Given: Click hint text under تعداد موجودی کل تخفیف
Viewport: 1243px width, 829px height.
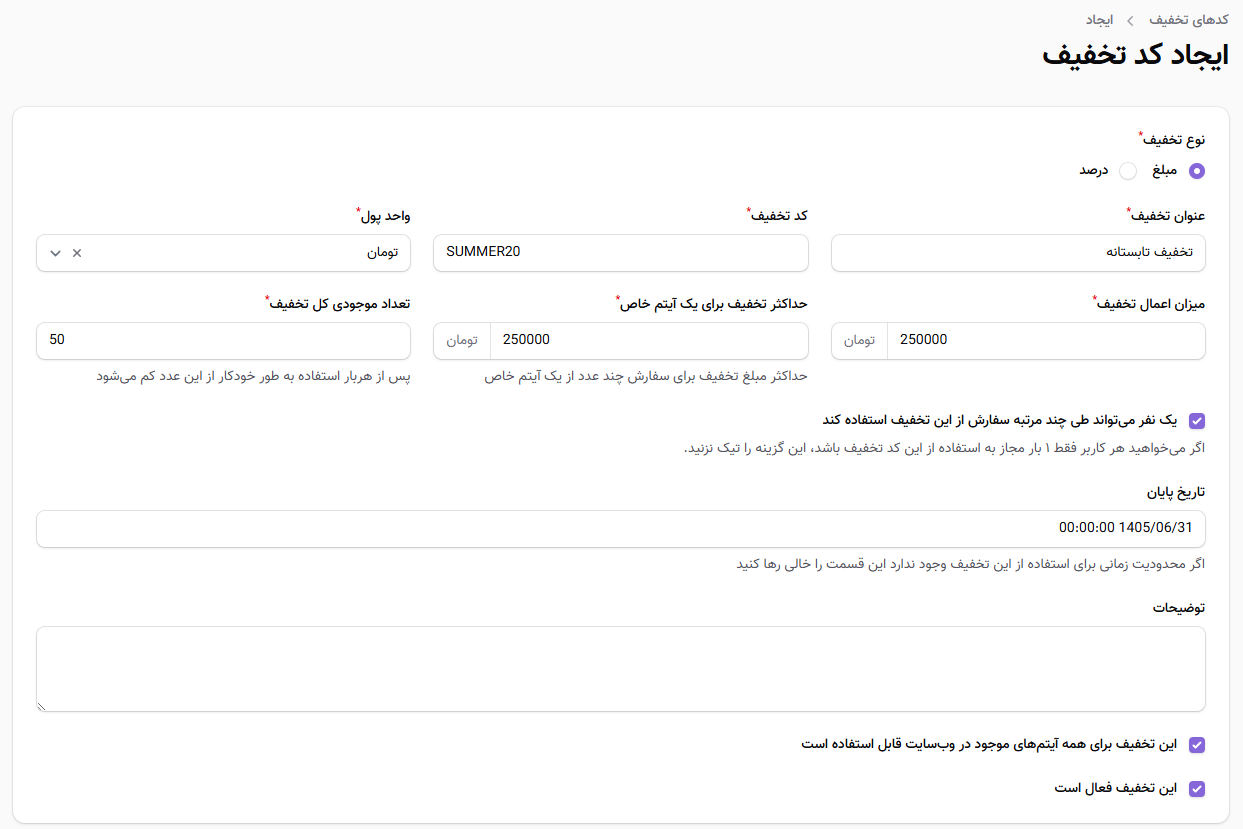Looking at the screenshot, I should [x=254, y=376].
